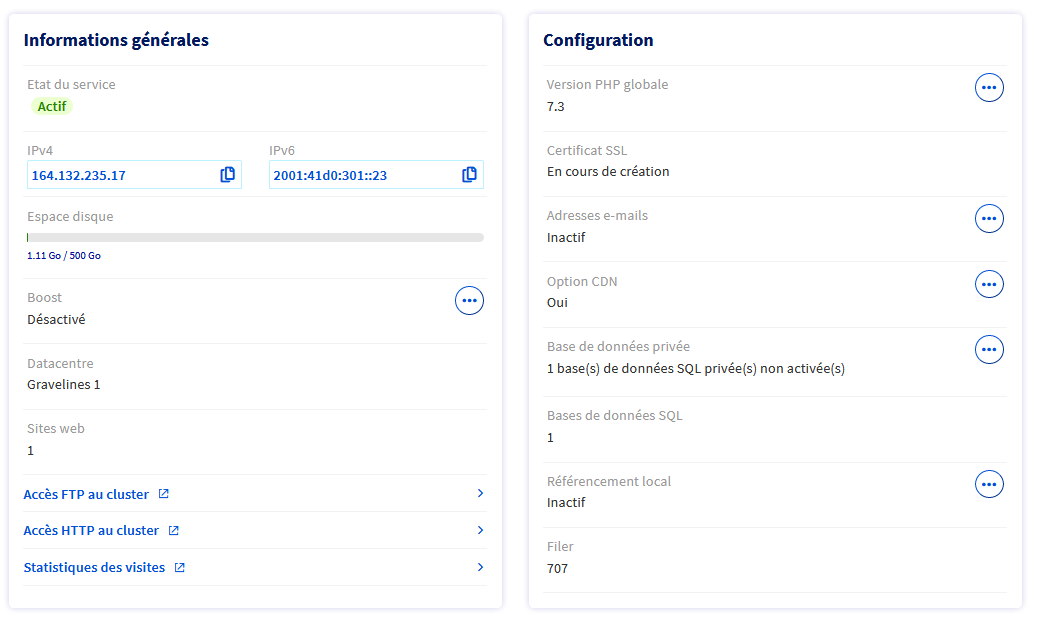This screenshot has width=1038, height=633.
Task: Select the IPv6 address field 2001:41d0:301::23
Action: (x=360, y=175)
